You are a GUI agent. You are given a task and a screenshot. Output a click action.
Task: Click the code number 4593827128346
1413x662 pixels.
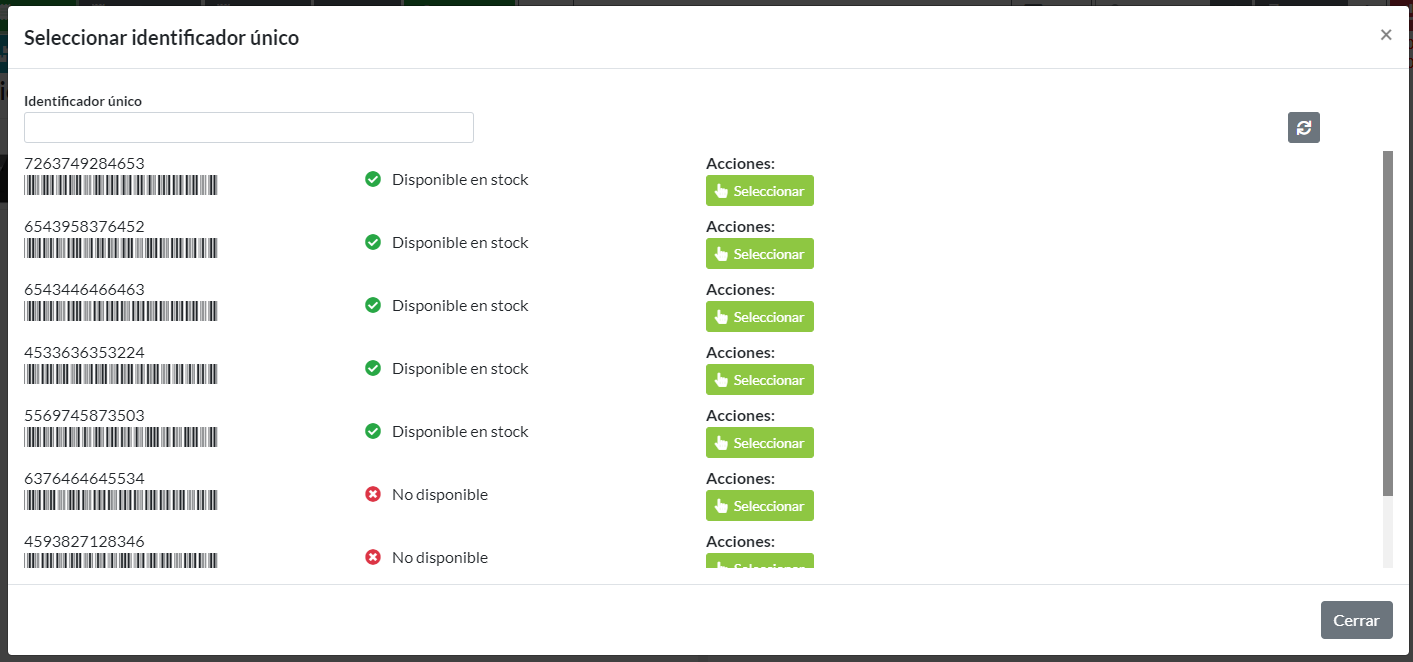point(84,541)
